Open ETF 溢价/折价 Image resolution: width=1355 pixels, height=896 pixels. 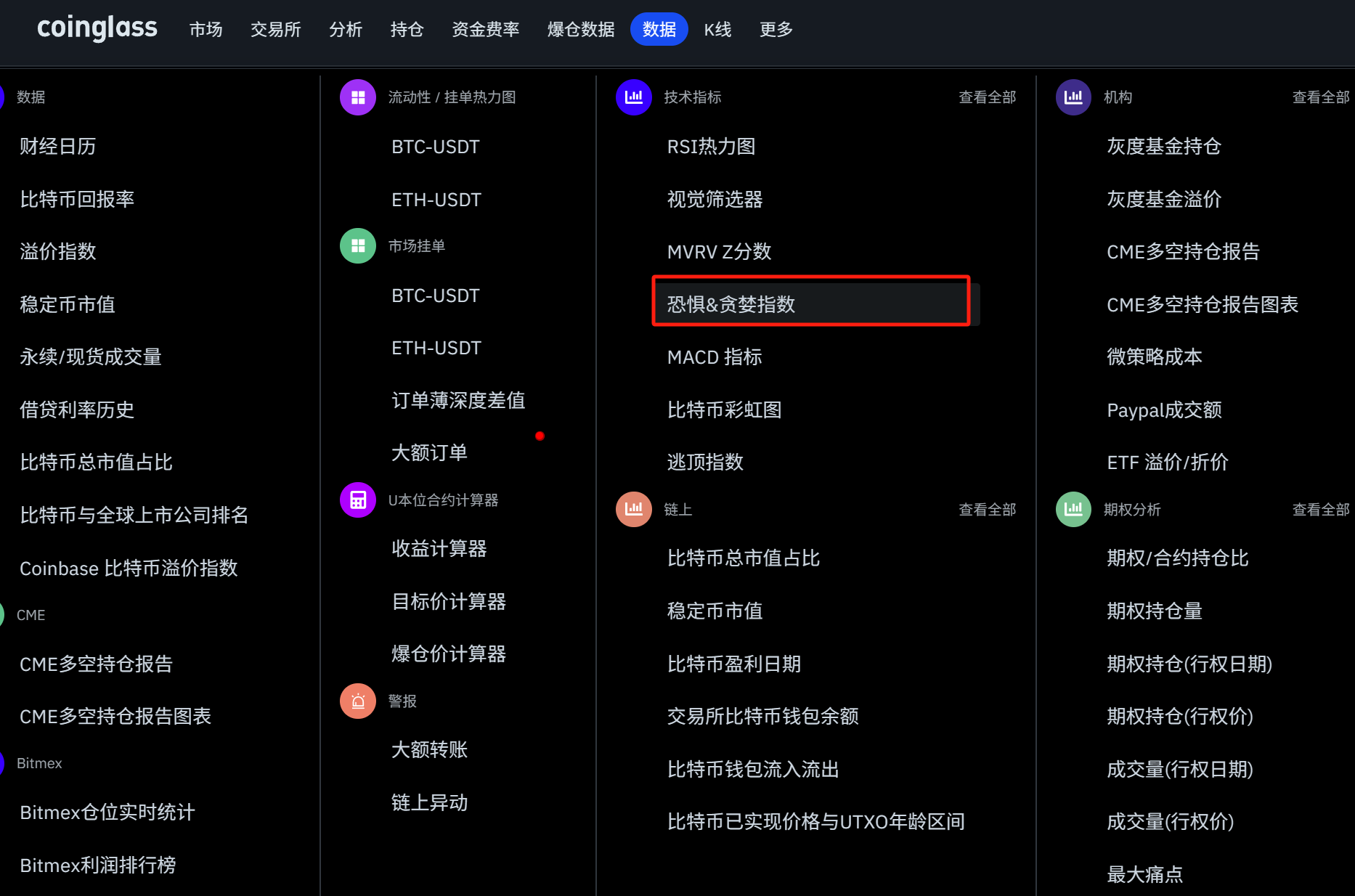(1168, 463)
